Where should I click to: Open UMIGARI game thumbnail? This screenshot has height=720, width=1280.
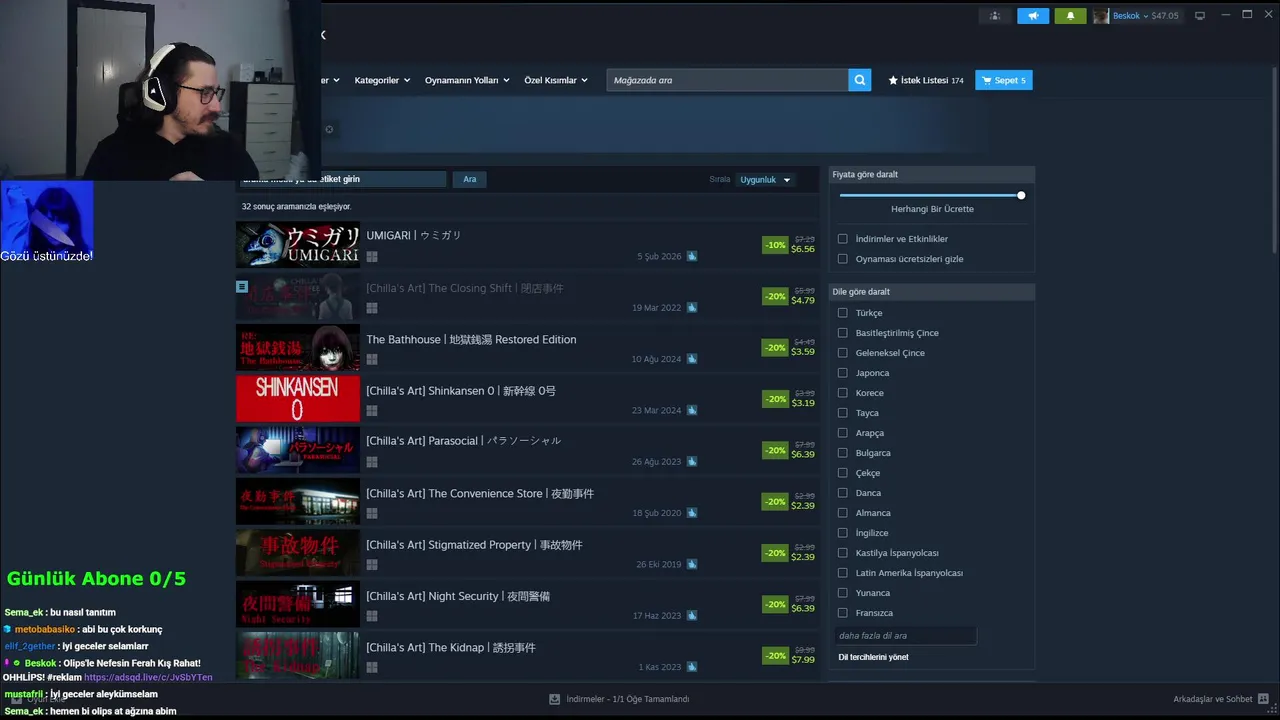pos(298,245)
